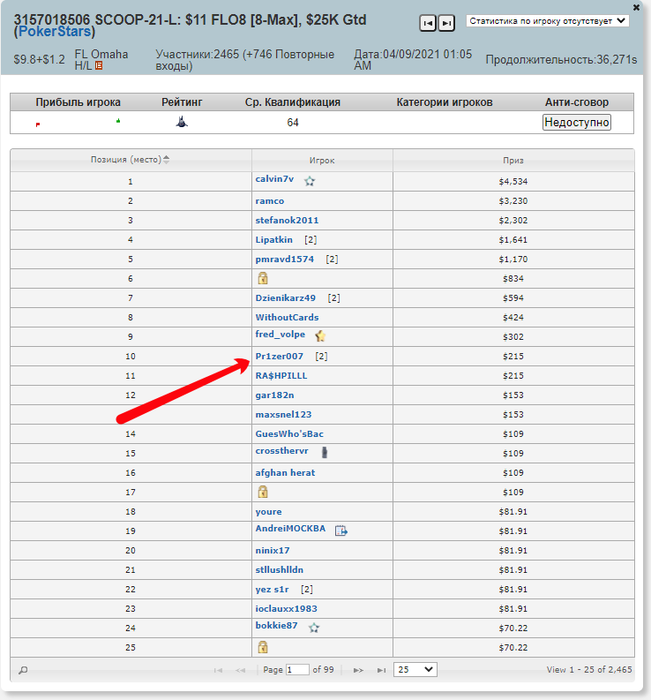Click the red flag under Прибыль игрока
Image resolution: width=651 pixels, height=700 pixels.
tap(38, 124)
